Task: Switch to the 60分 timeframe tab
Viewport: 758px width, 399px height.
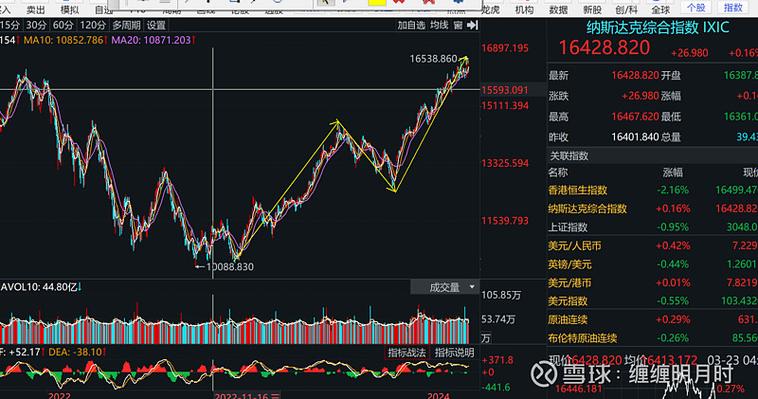Action: (63, 25)
